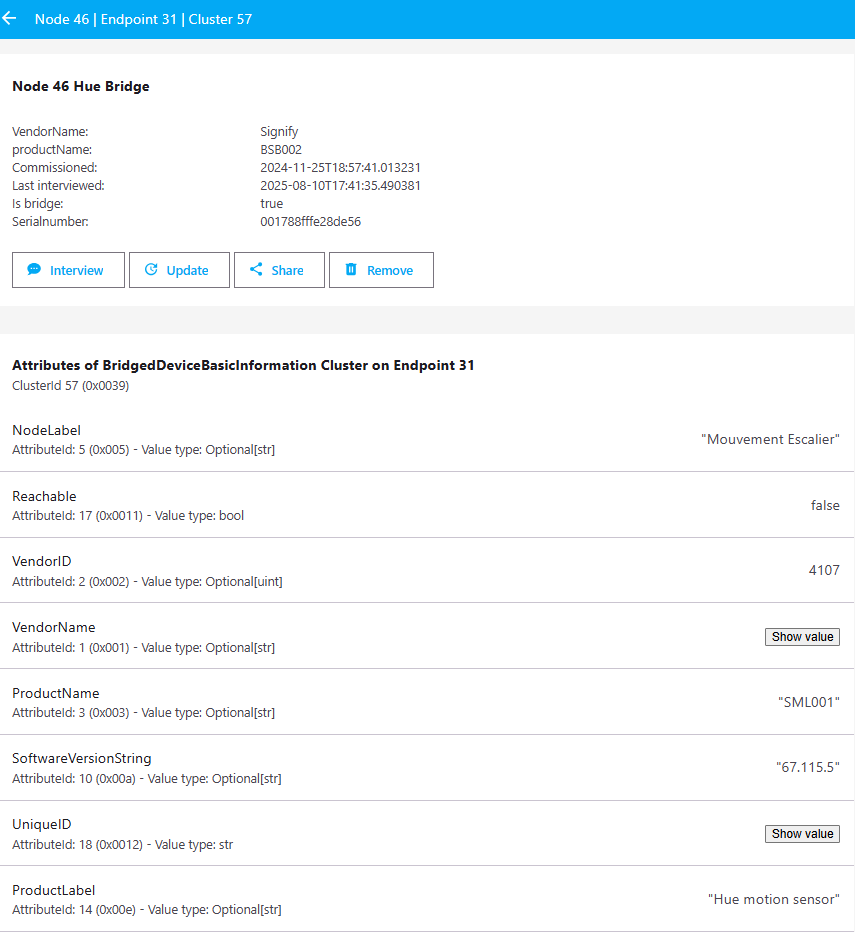Click the AttributeId: 18 (0x0012) description
855x932 pixels.
pyautogui.click(x=122, y=845)
